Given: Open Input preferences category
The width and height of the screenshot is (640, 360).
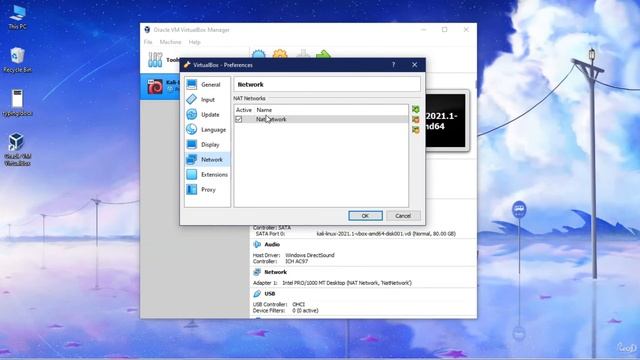Looking at the screenshot, I should coord(207,100).
